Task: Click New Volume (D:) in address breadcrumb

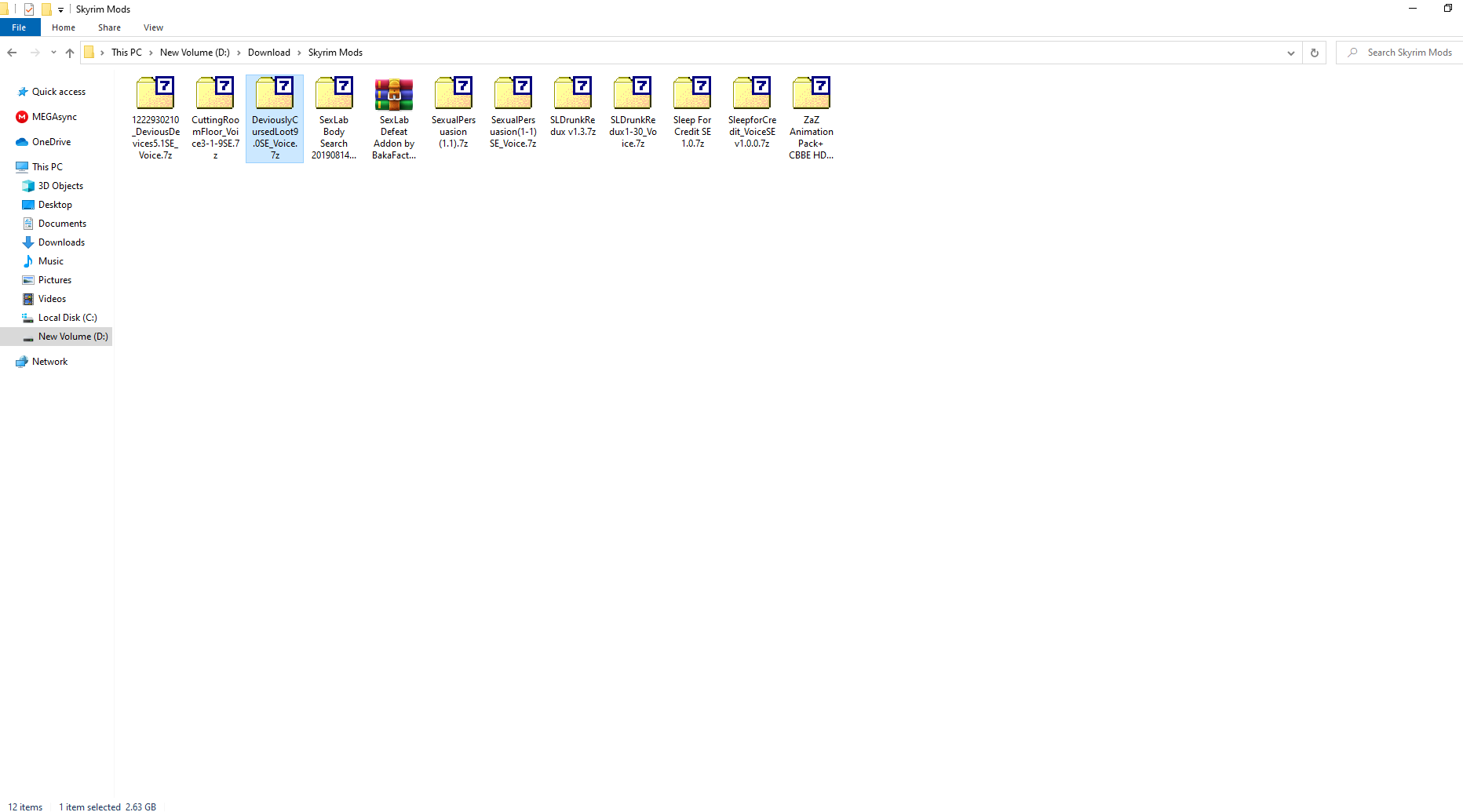Action: (x=195, y=53)
